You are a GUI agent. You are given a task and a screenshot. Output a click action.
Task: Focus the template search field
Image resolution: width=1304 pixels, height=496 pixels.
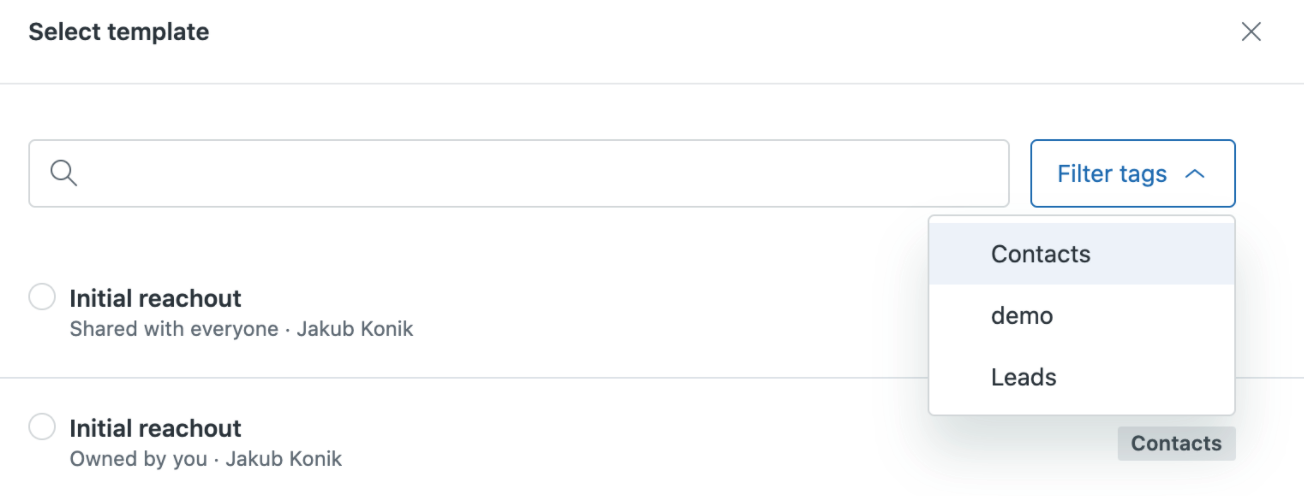click(x=518, y=173)
